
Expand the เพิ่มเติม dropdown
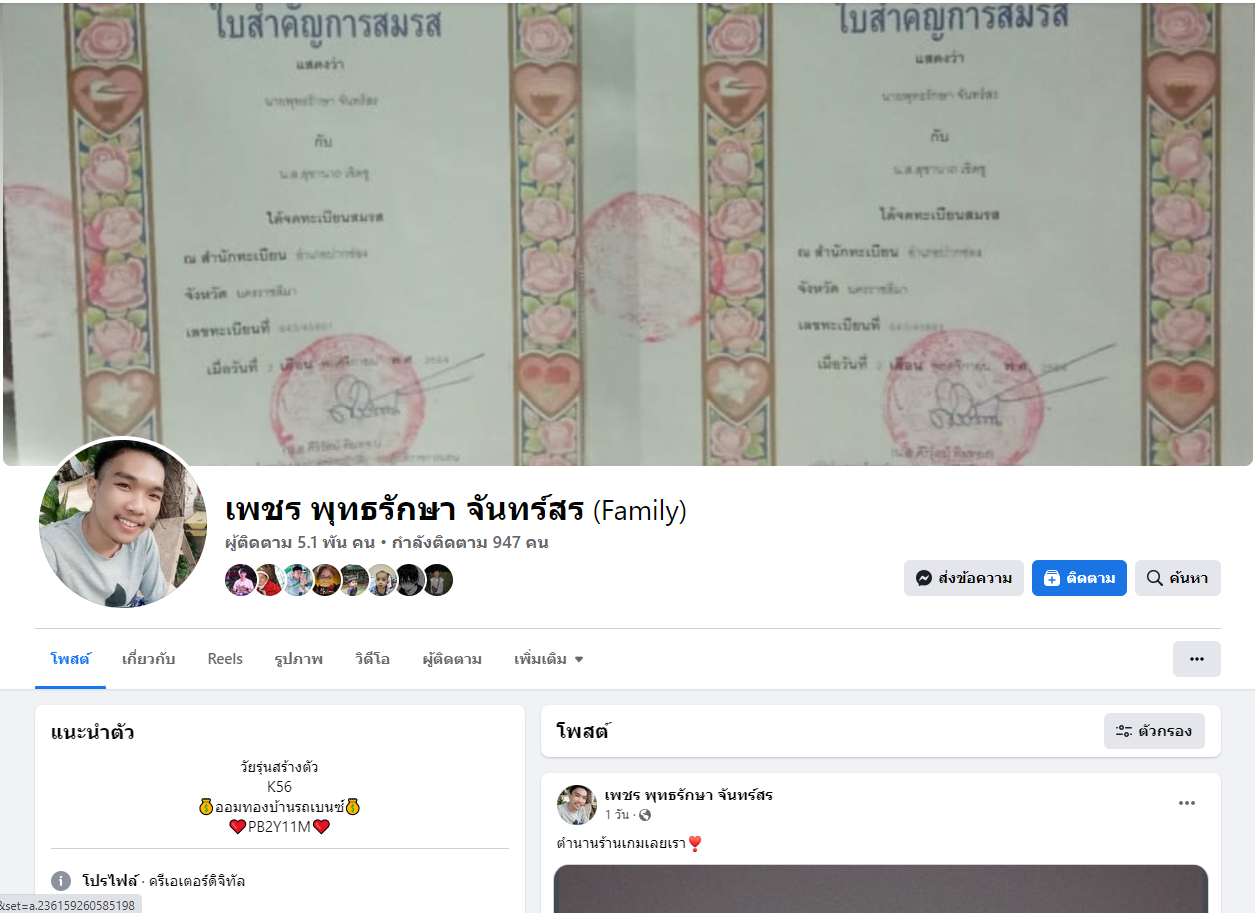tap(548, 659)
